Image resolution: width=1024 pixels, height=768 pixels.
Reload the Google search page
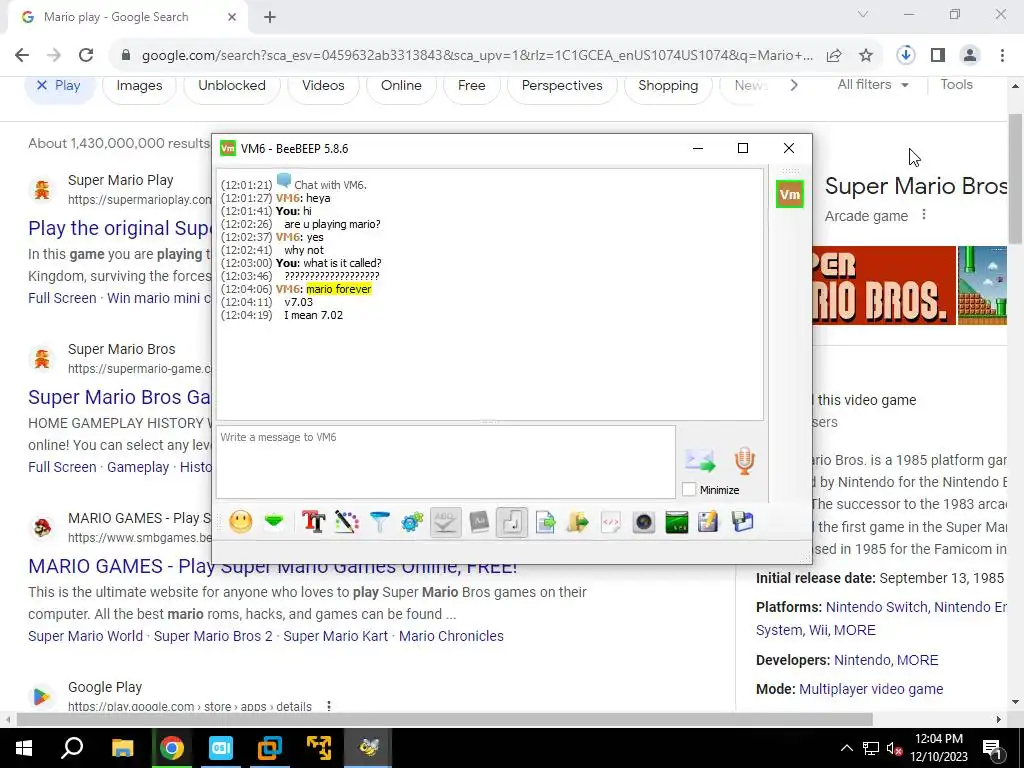coord(86,55)
